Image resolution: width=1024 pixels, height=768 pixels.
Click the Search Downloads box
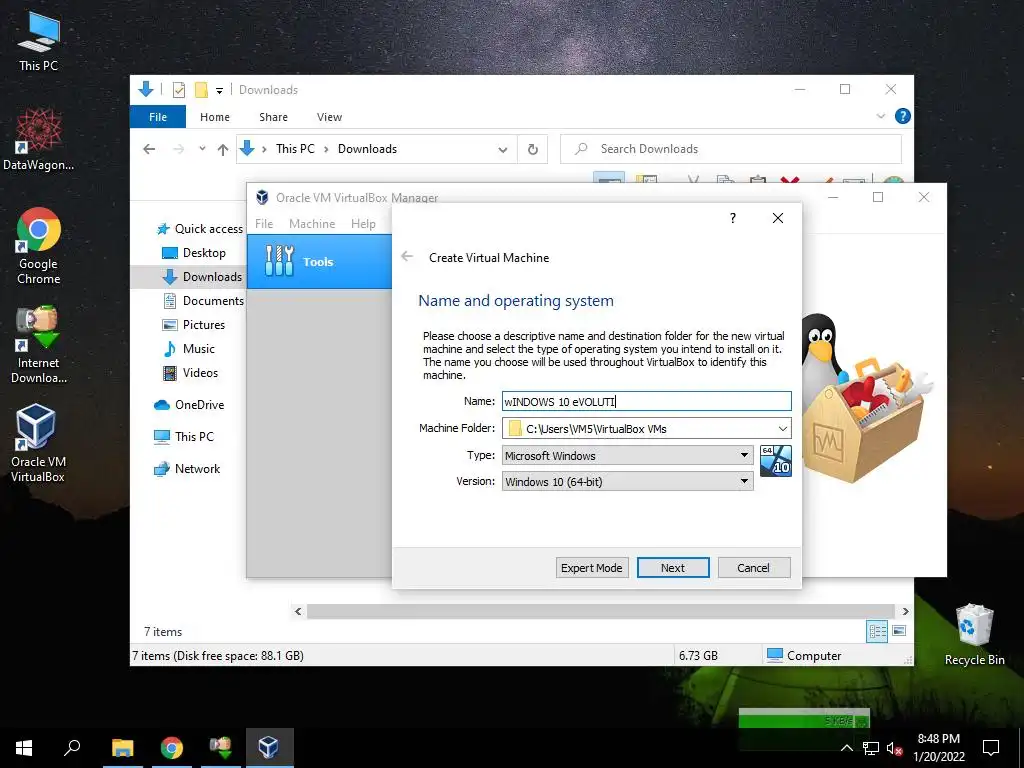[730, 149]
